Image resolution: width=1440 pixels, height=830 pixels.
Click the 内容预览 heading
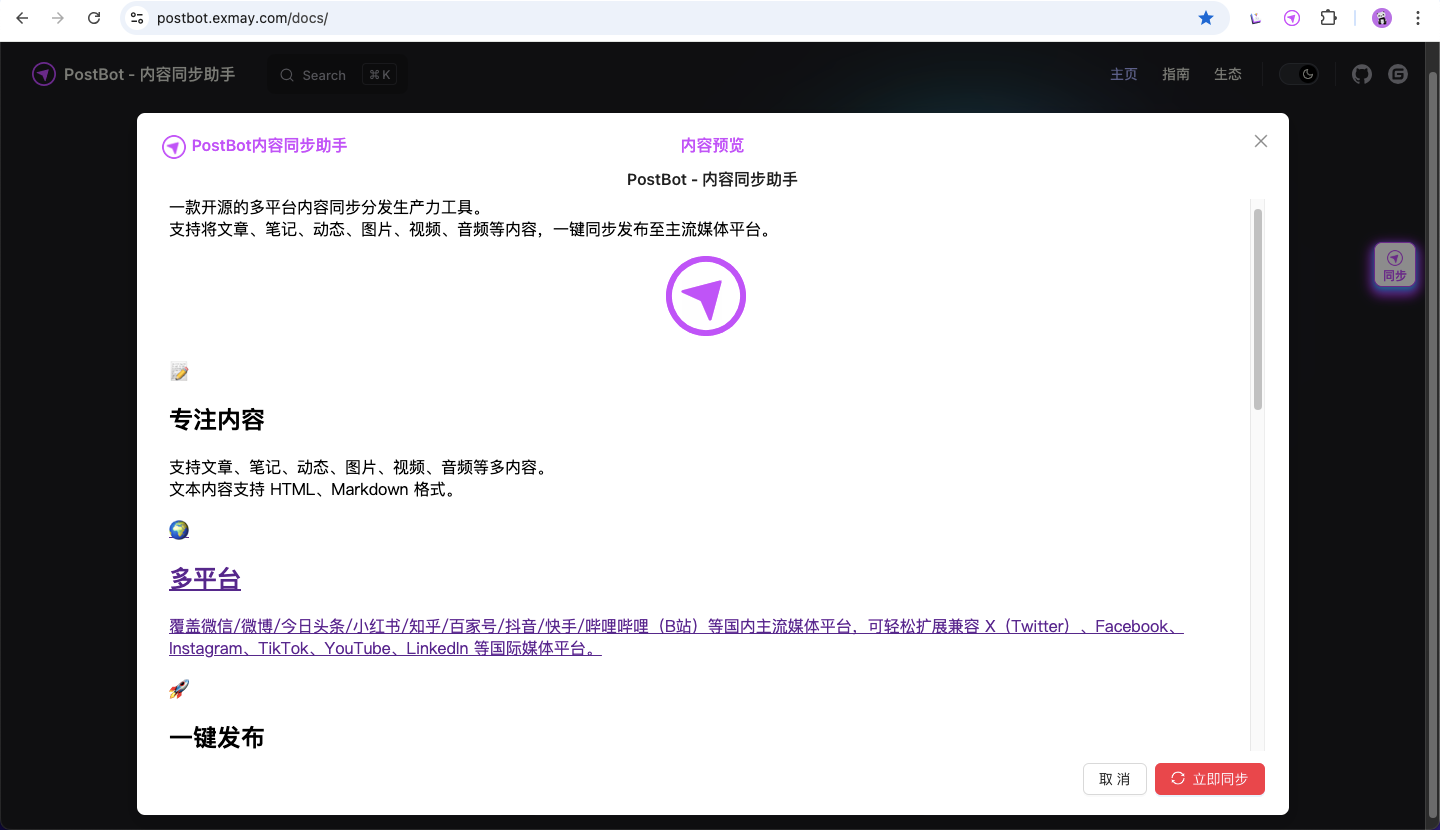712,146
